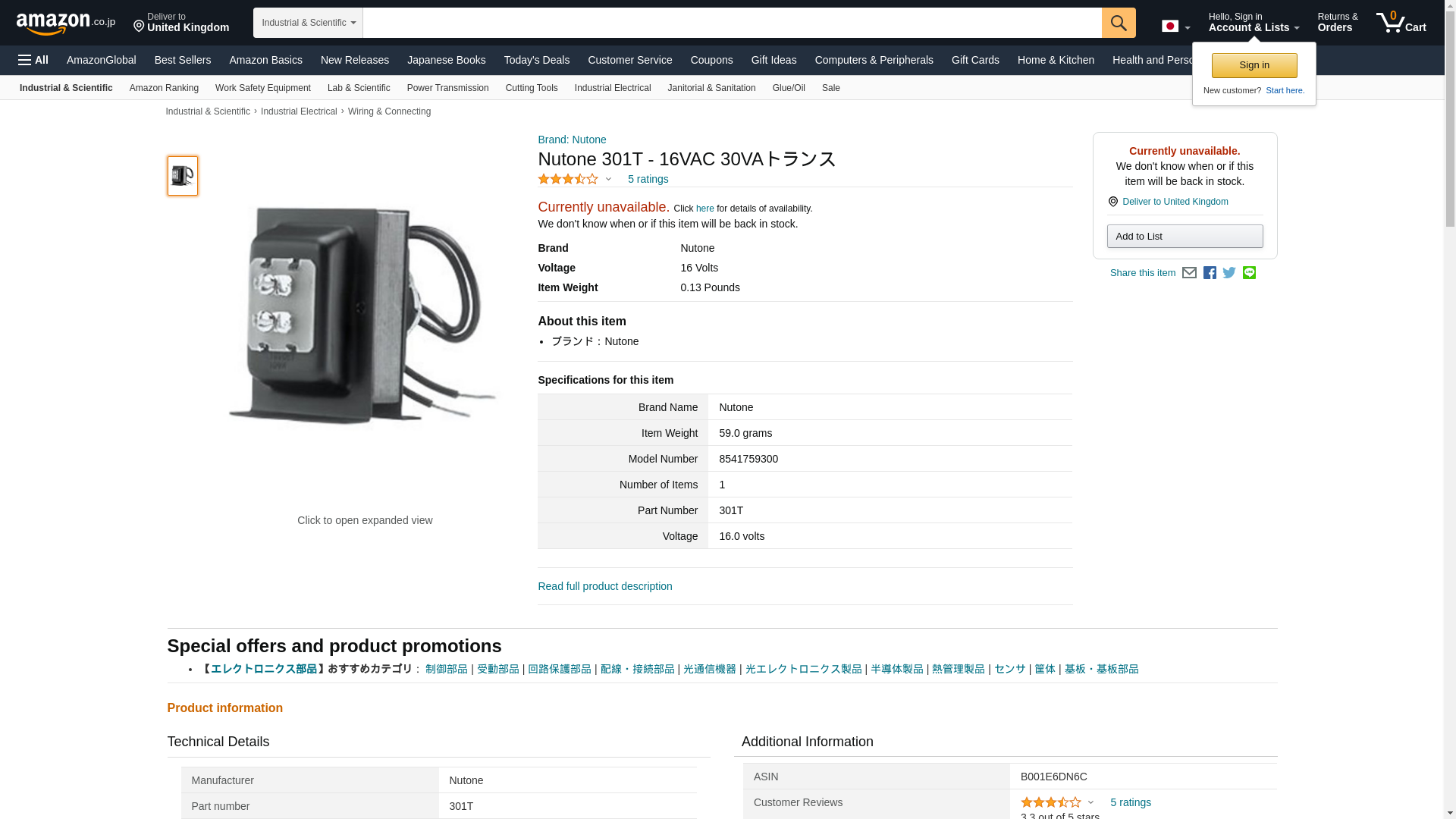Open Today's Deals in navigation bar
The width and height of the screenshot is (1456, 819).
[537, 60]
